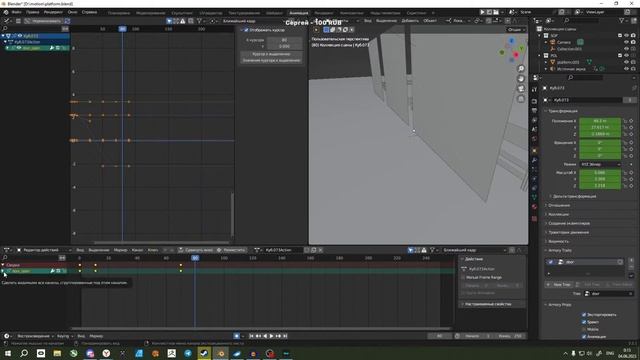The height and width of the screenshot is (360, 640).
Task: Toggle the exclude checkbox of POL collection
Action: point(620,56)
